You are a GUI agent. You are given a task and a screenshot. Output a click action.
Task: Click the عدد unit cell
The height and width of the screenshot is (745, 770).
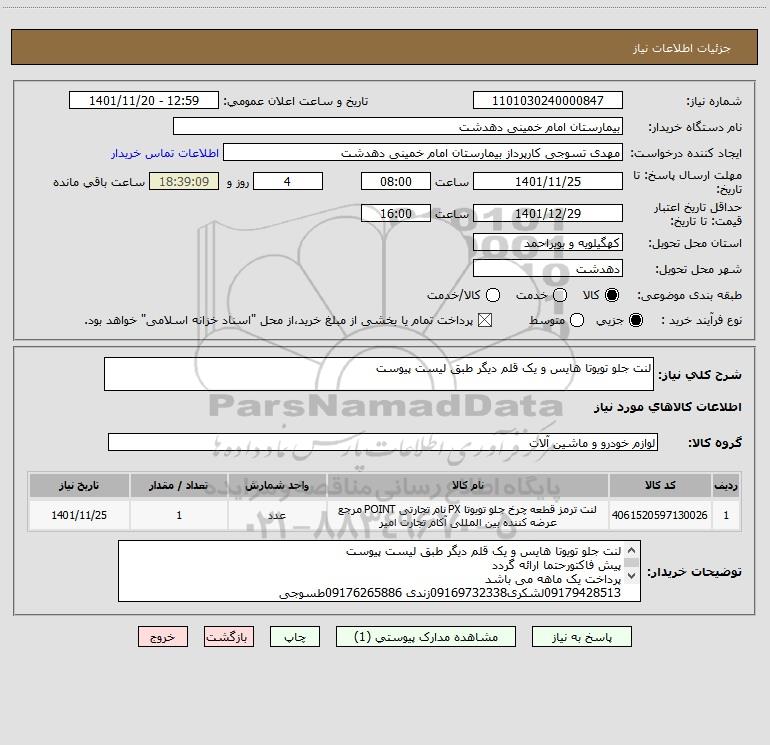(277, 515)
